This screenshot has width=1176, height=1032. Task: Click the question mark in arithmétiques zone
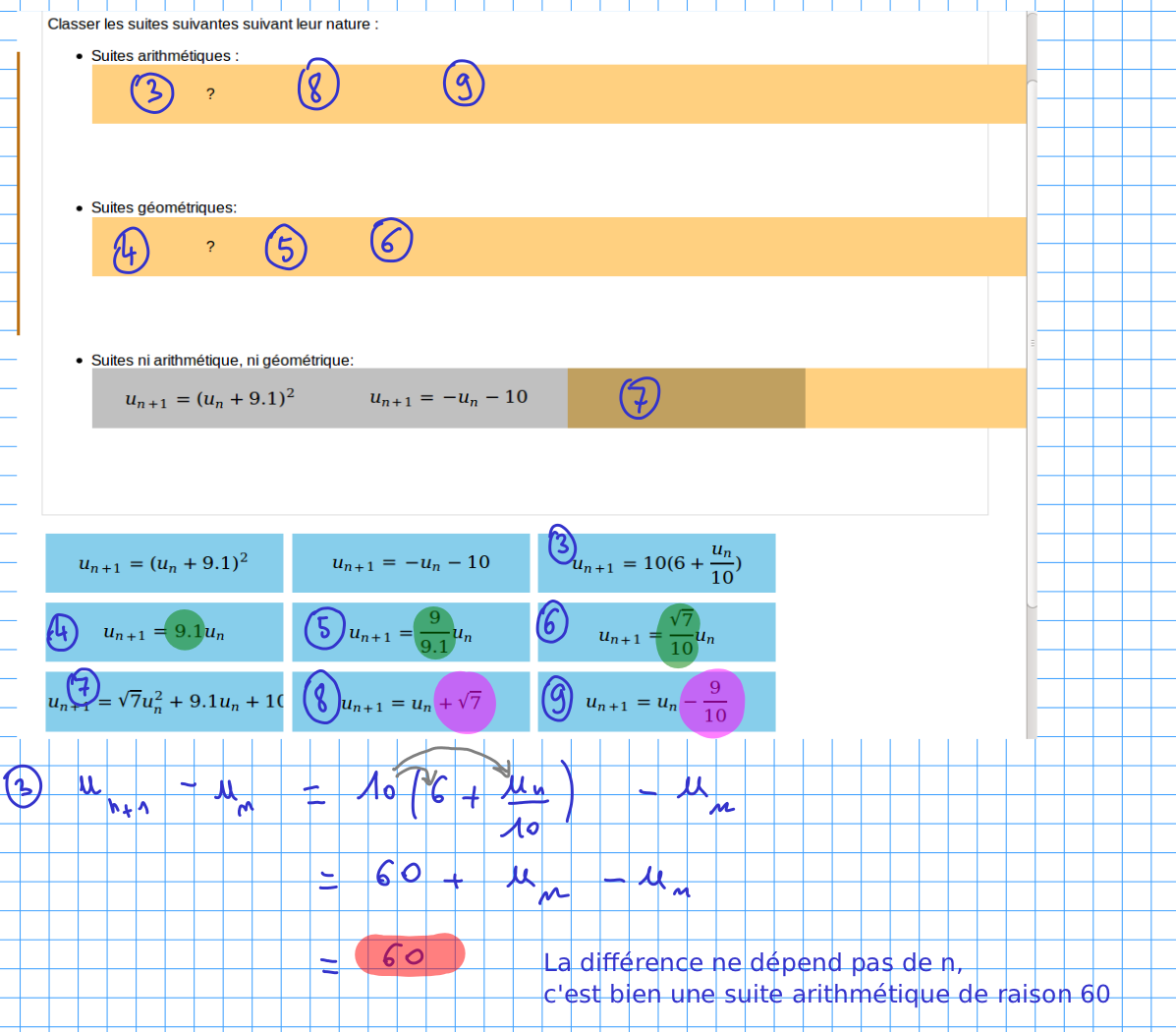210,94
